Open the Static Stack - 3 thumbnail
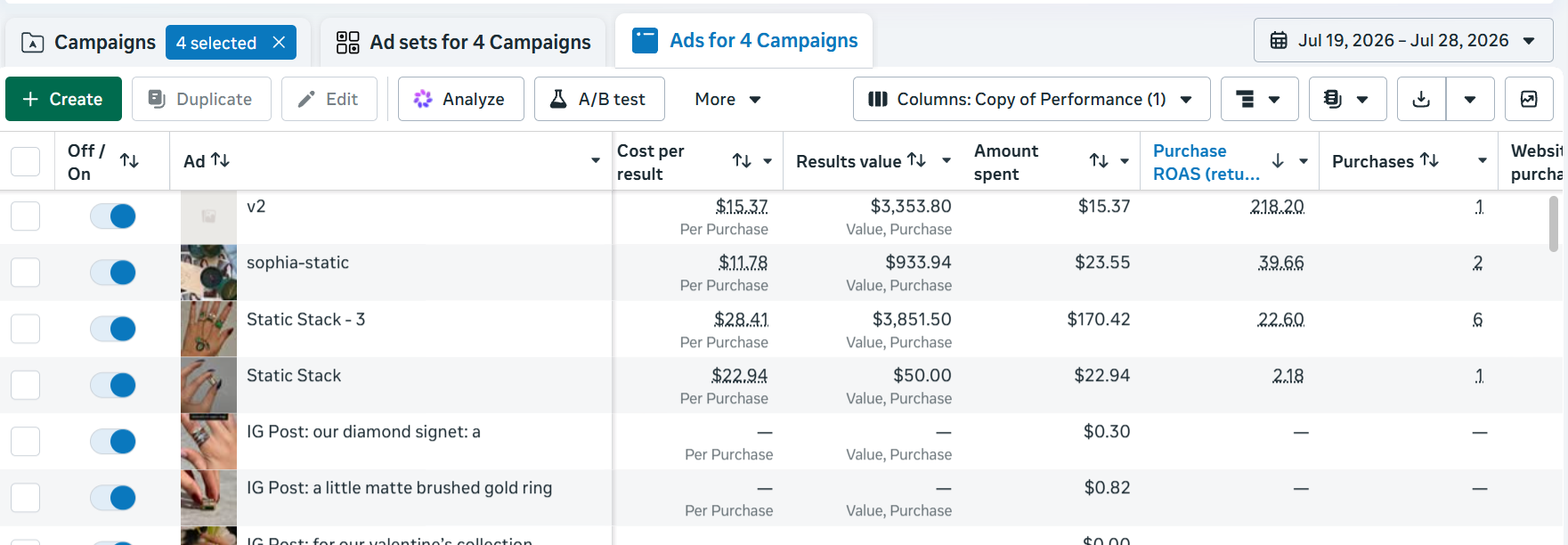Image resolution: width=1568 pixels, height=545 pixels. (x=208, y=329)
